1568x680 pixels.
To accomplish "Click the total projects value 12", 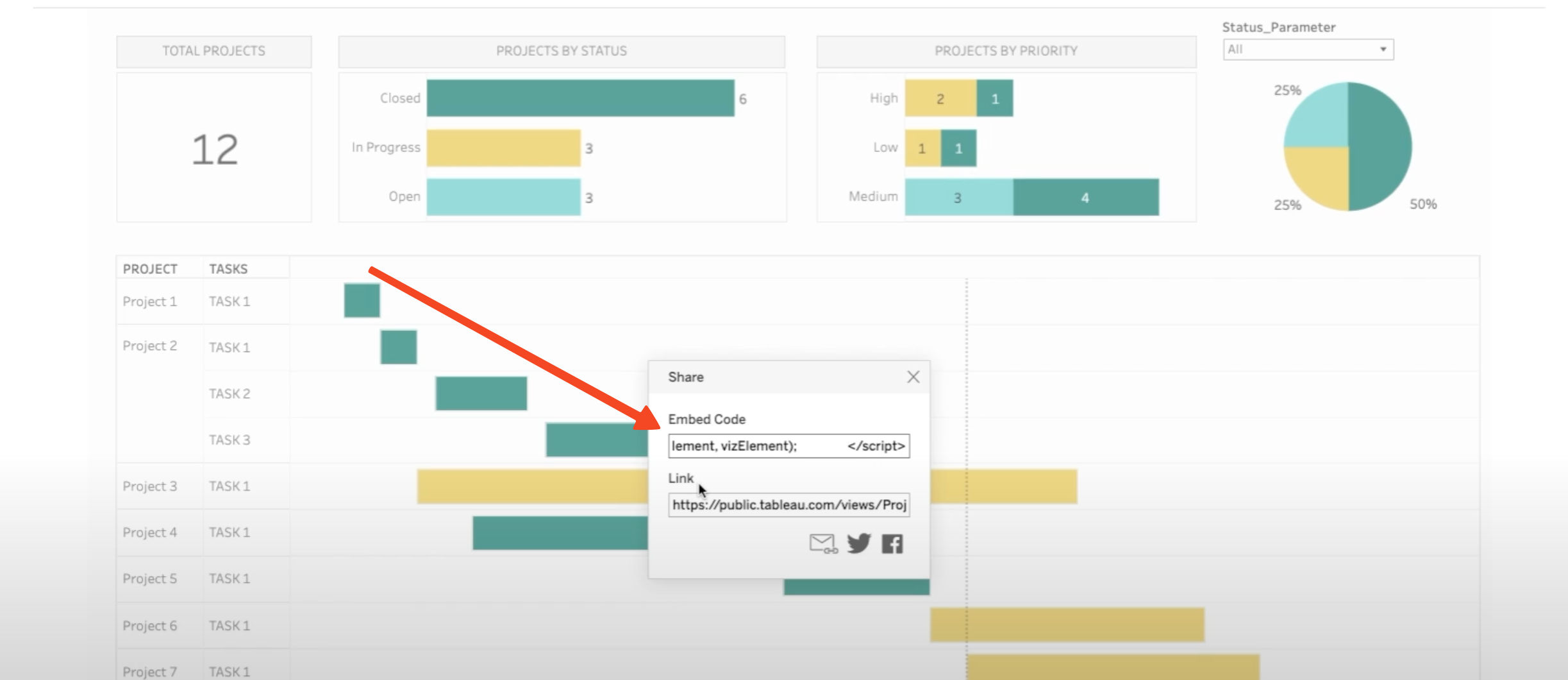I will [215, 149].
